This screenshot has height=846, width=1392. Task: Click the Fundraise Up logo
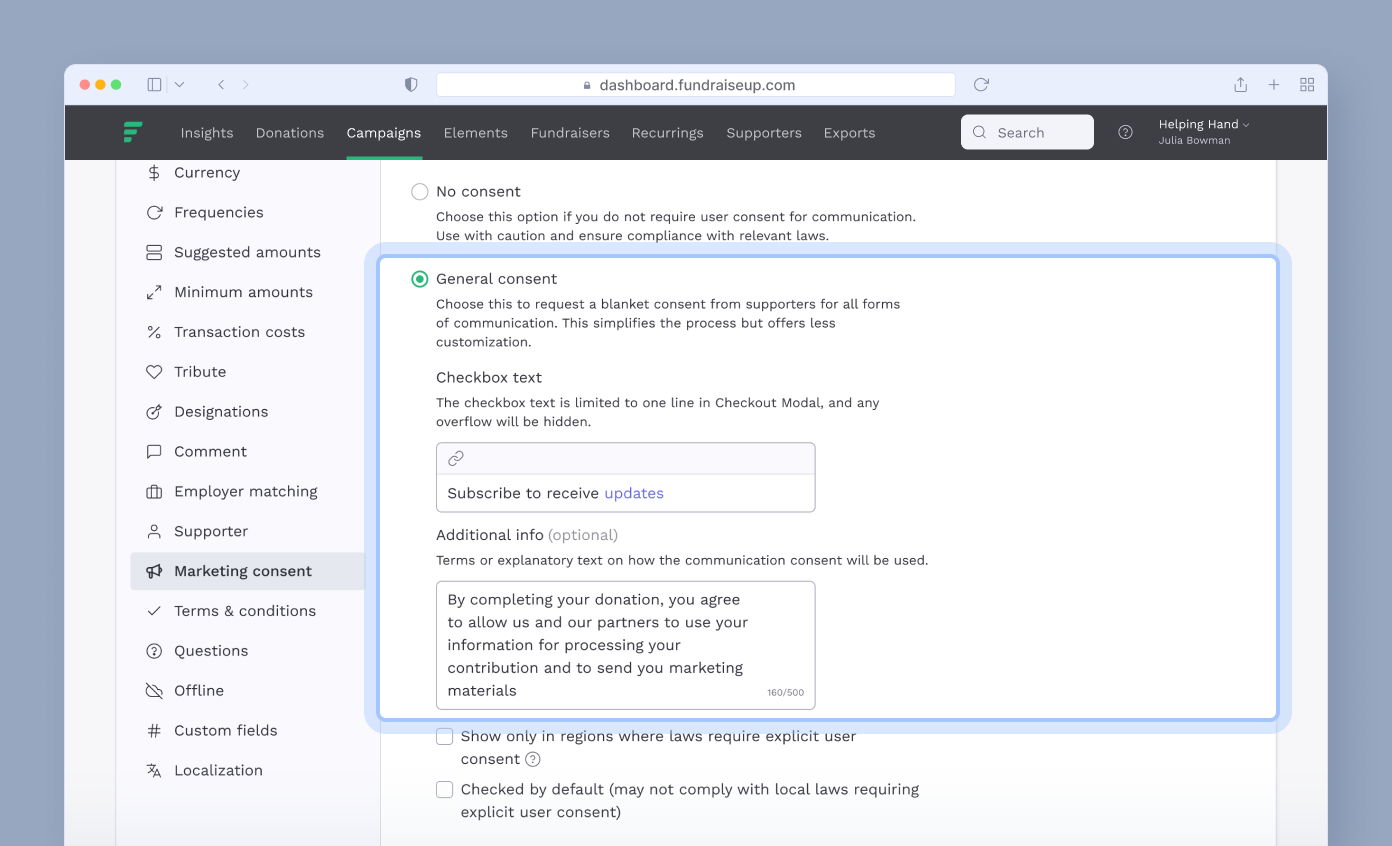(133, 132)
